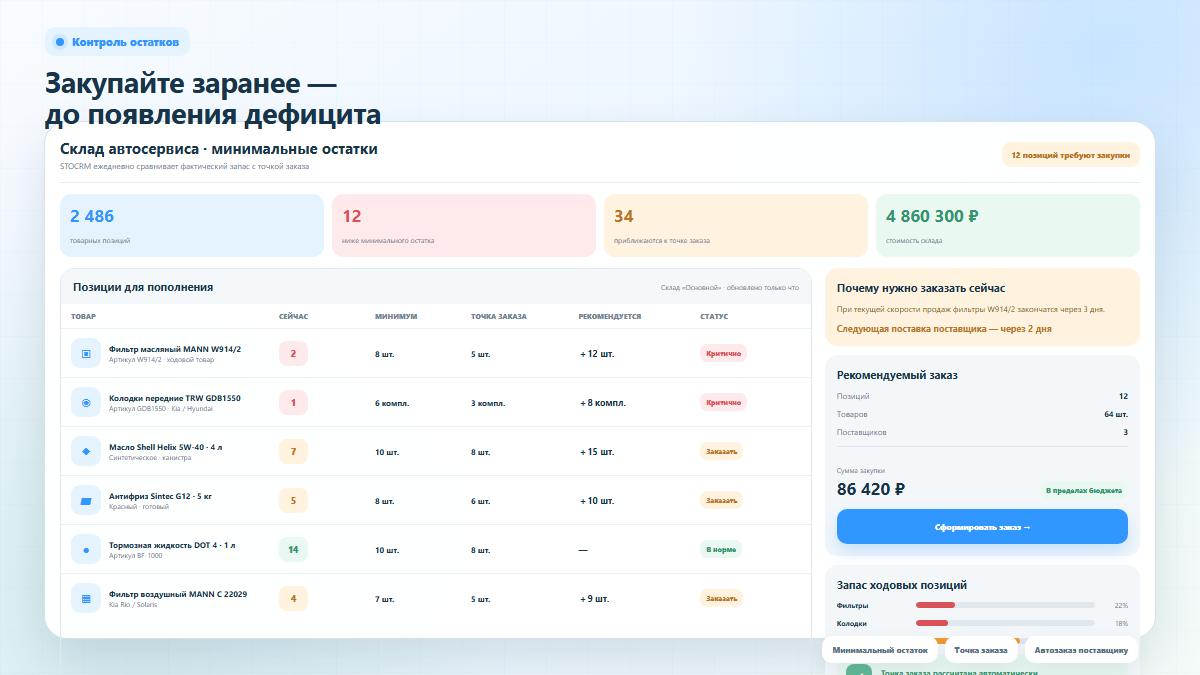Viewport: 1200px width, 675px height.
Task: Select the 12 ниже минимального остатка card
Action: [464, 226]
